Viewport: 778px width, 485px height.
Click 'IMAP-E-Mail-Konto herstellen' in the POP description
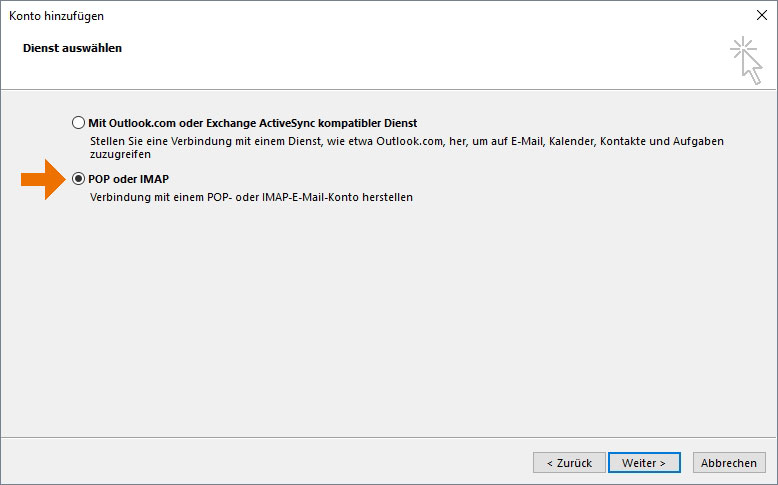(337, 197)
